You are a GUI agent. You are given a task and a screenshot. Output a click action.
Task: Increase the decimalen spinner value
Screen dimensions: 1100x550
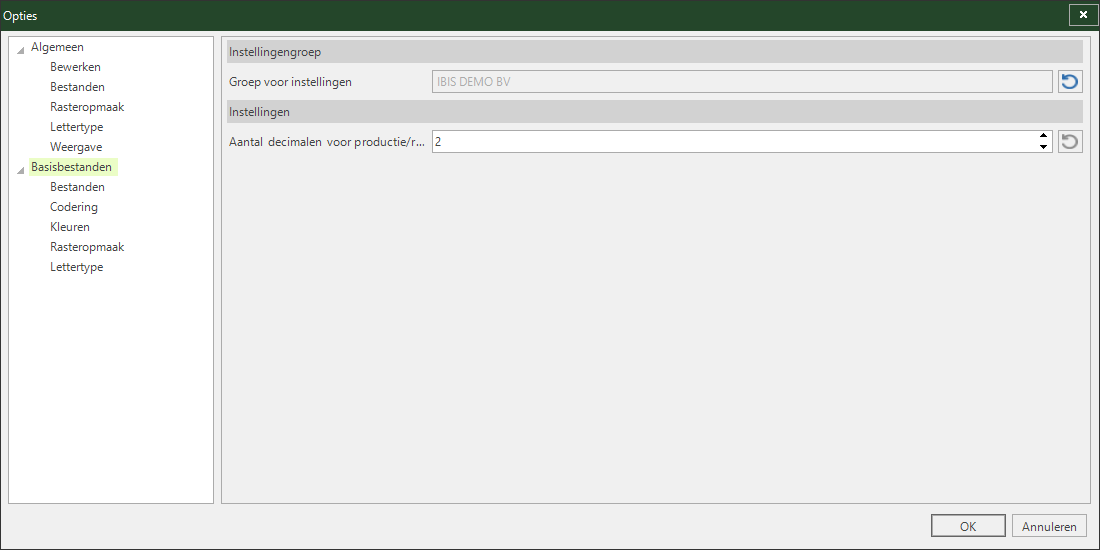coord(1043,135)
